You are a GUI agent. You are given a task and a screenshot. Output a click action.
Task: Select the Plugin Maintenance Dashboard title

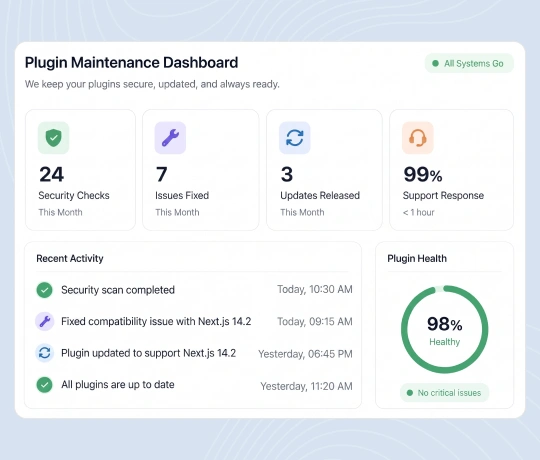(x=132, y=63)
